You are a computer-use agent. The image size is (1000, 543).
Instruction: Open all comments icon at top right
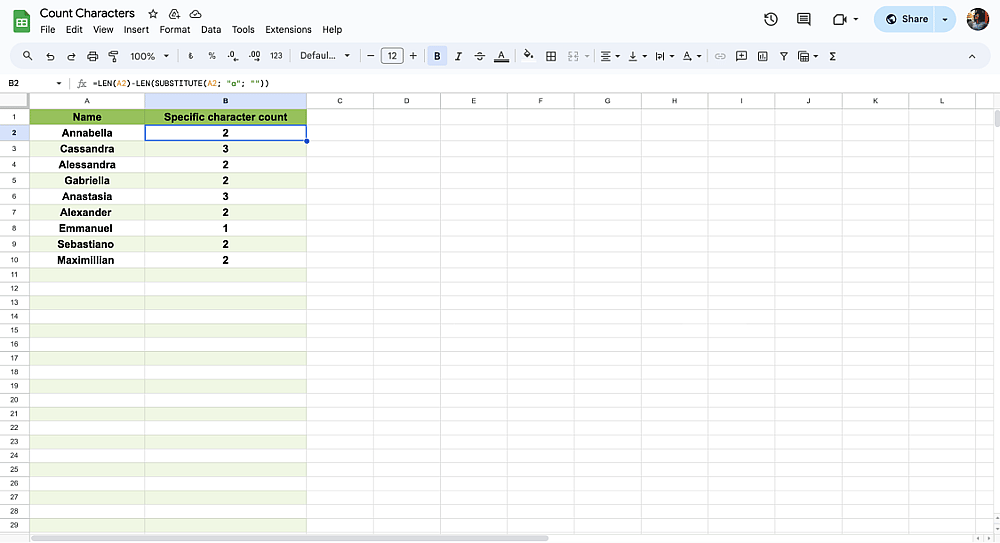[x=804, y=19]
